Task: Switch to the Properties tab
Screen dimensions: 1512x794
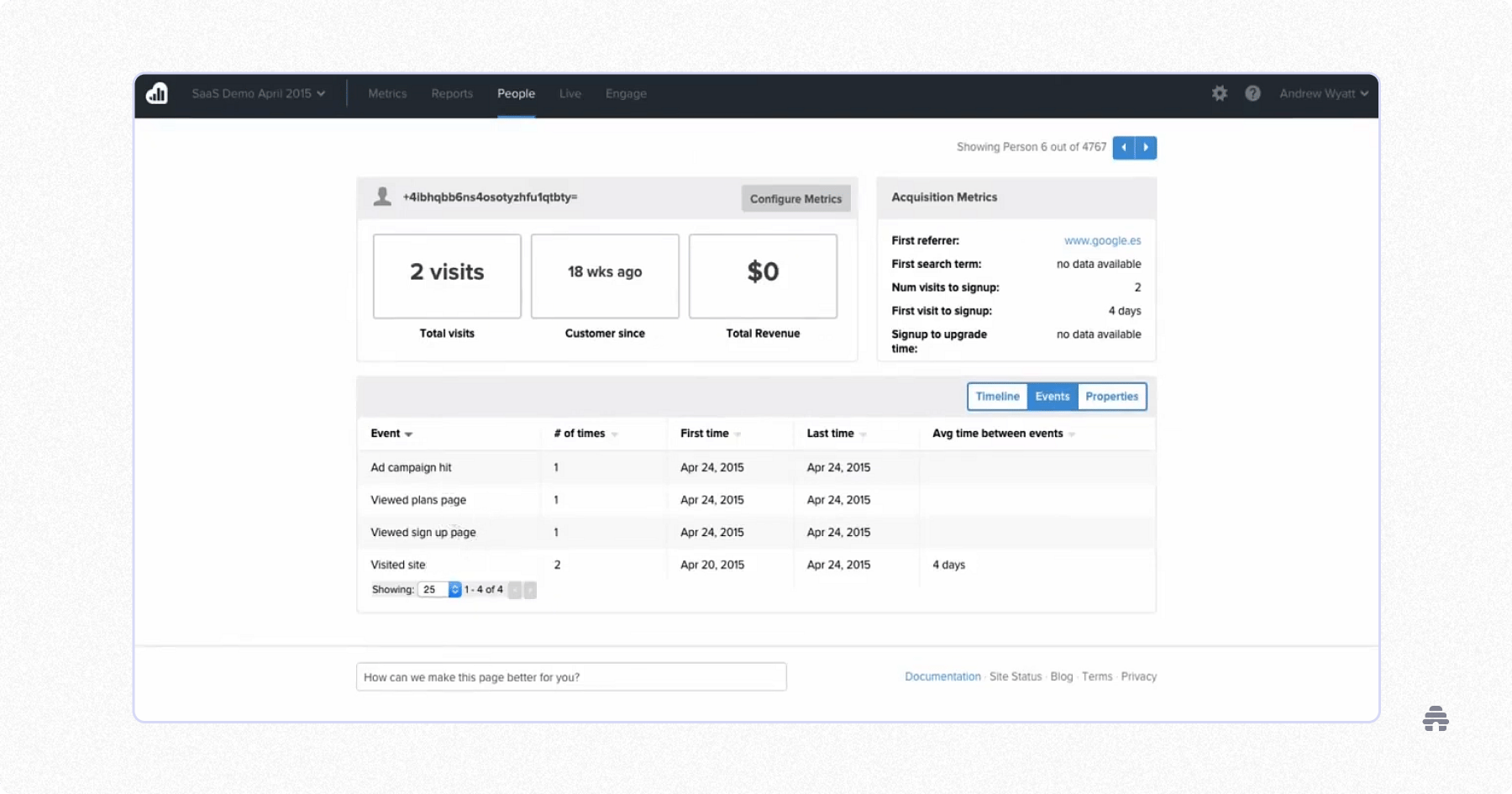Action: (1111, 396)
